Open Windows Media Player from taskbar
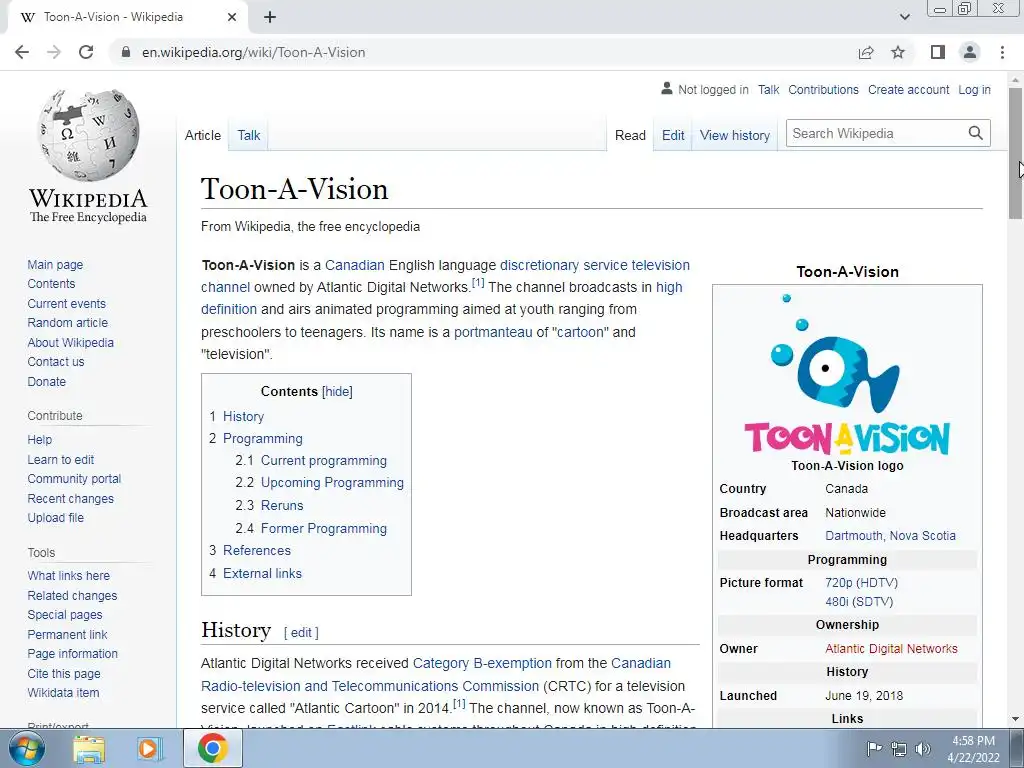 click(150, 748)
